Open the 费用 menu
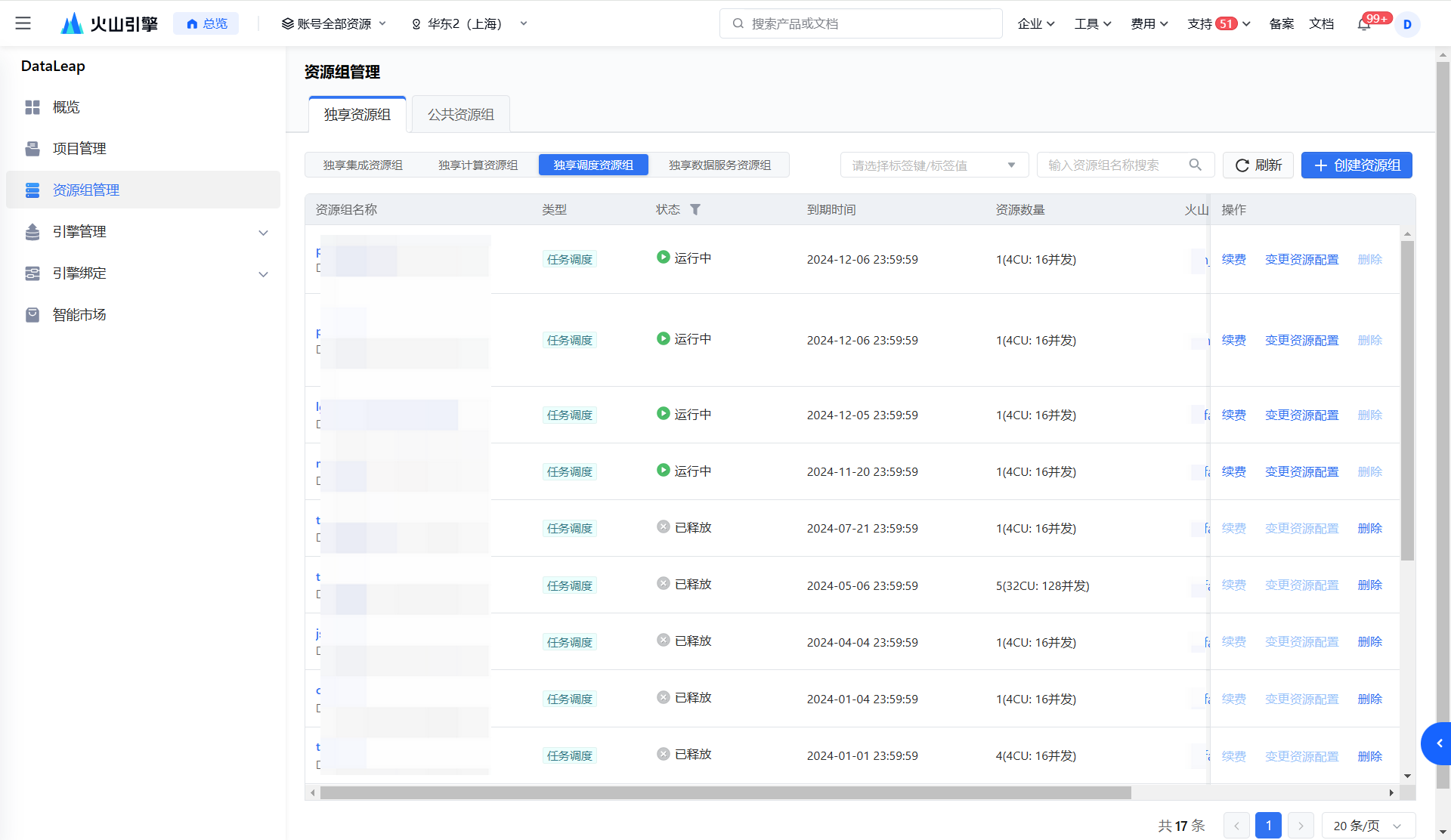 [1149, 23]
